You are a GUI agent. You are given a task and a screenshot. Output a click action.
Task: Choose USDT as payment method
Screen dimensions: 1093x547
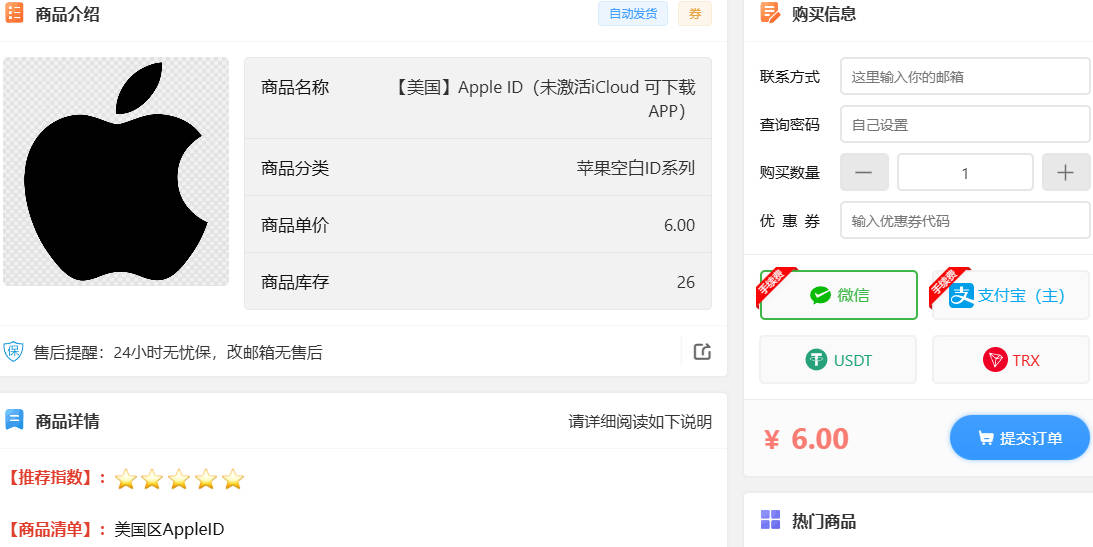[838, 360]
